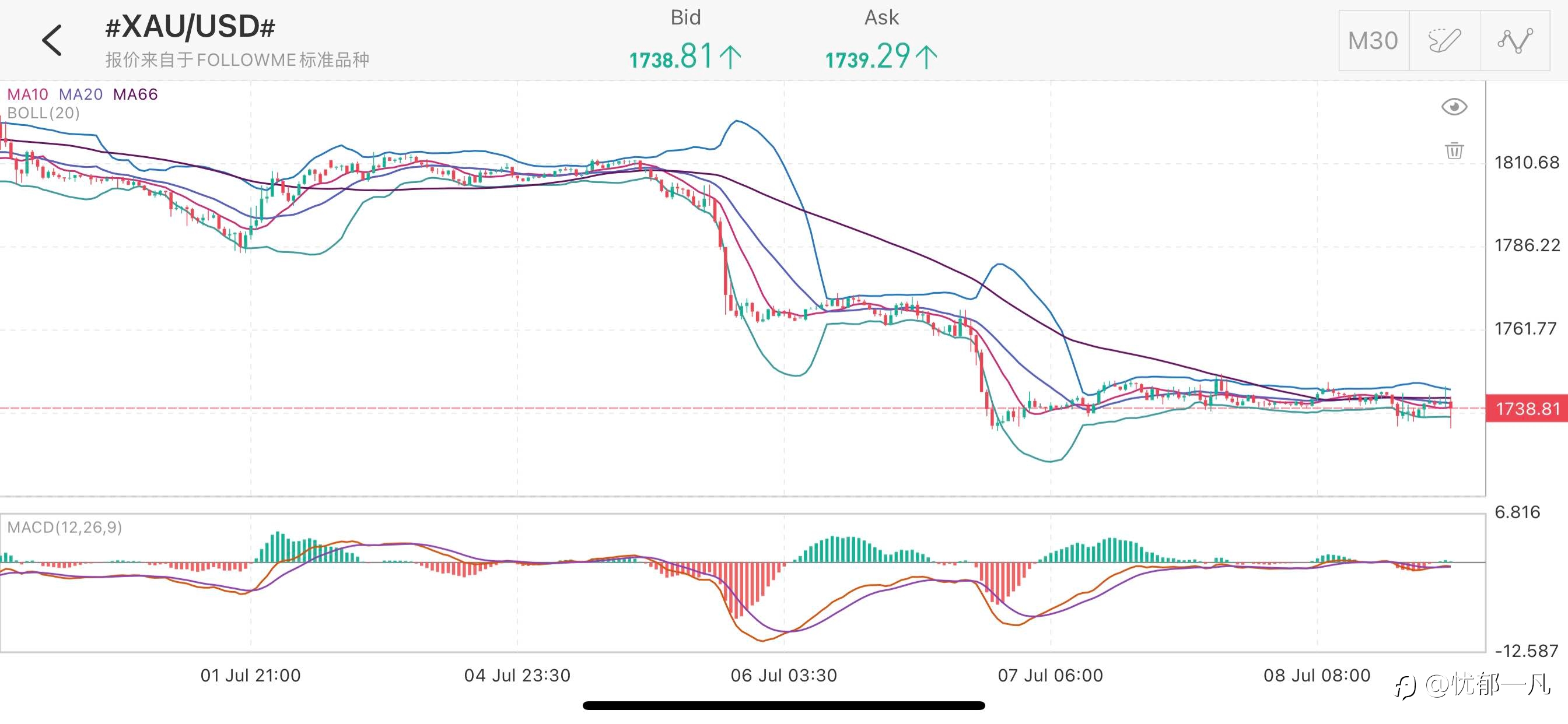The width and height of the screenshot is (1568, 724).
Task: Tap the FOLLOWME quote source subtitle
Action: pyautogui.click(x=237, y=59)
